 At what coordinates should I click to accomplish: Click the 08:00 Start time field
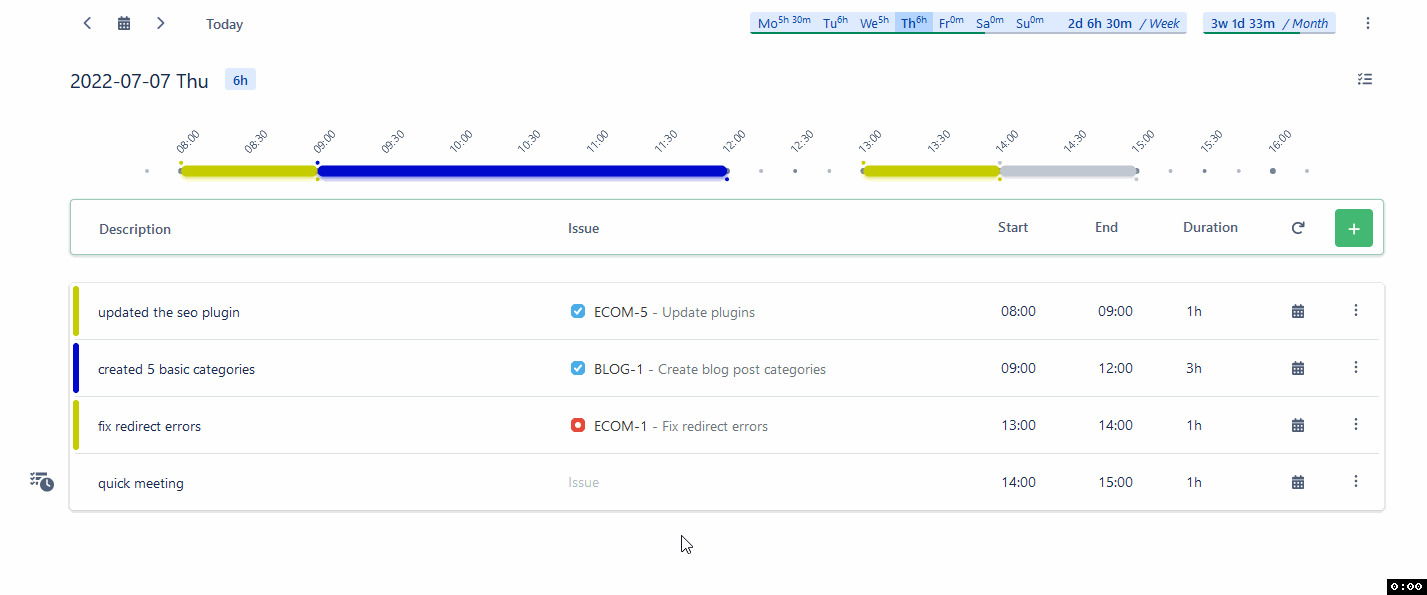point(1018,311)
